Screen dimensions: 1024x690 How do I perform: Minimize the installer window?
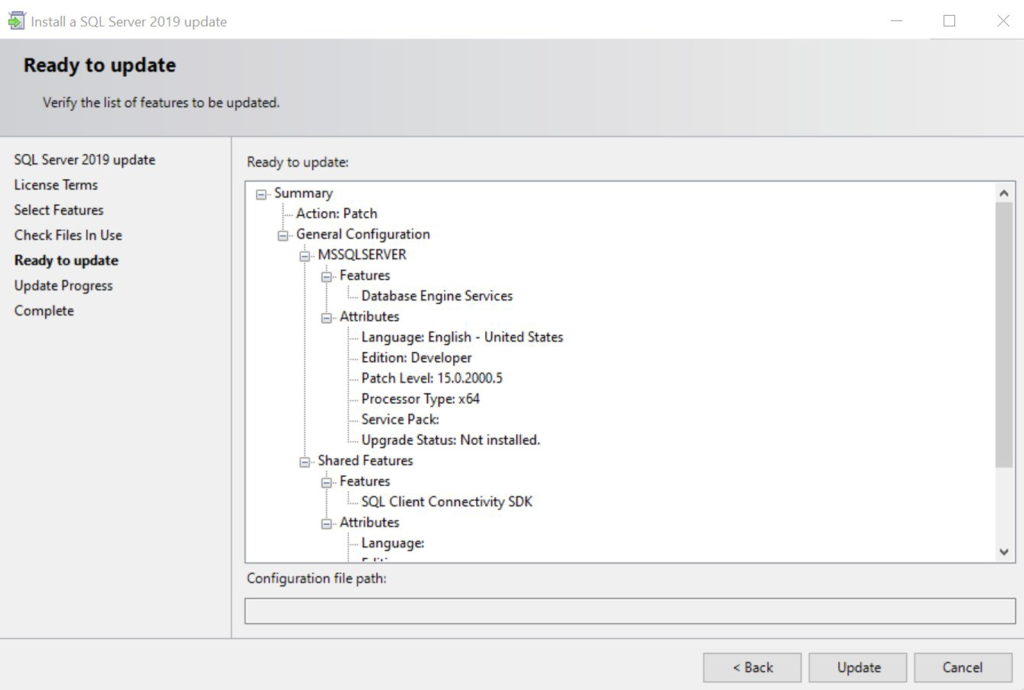click(x=897, y=21)
